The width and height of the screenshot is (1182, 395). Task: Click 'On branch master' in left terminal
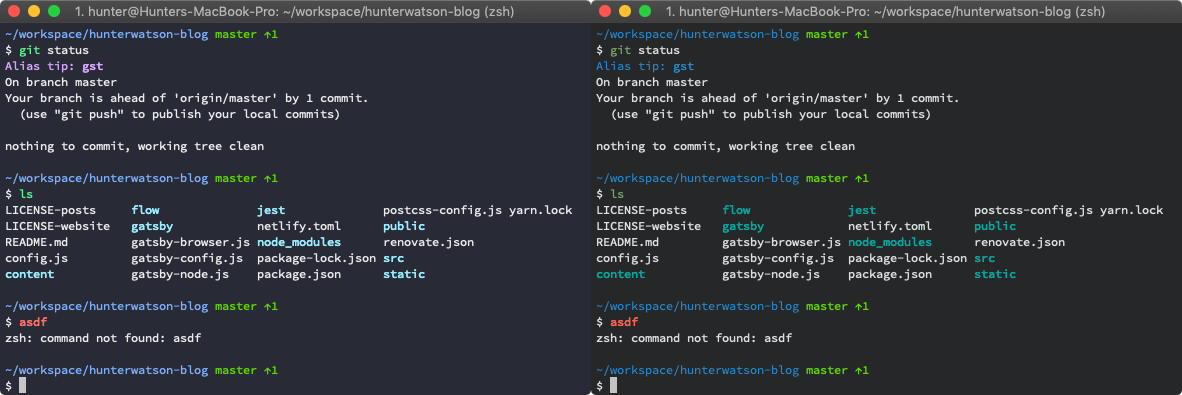pos(61,82)
